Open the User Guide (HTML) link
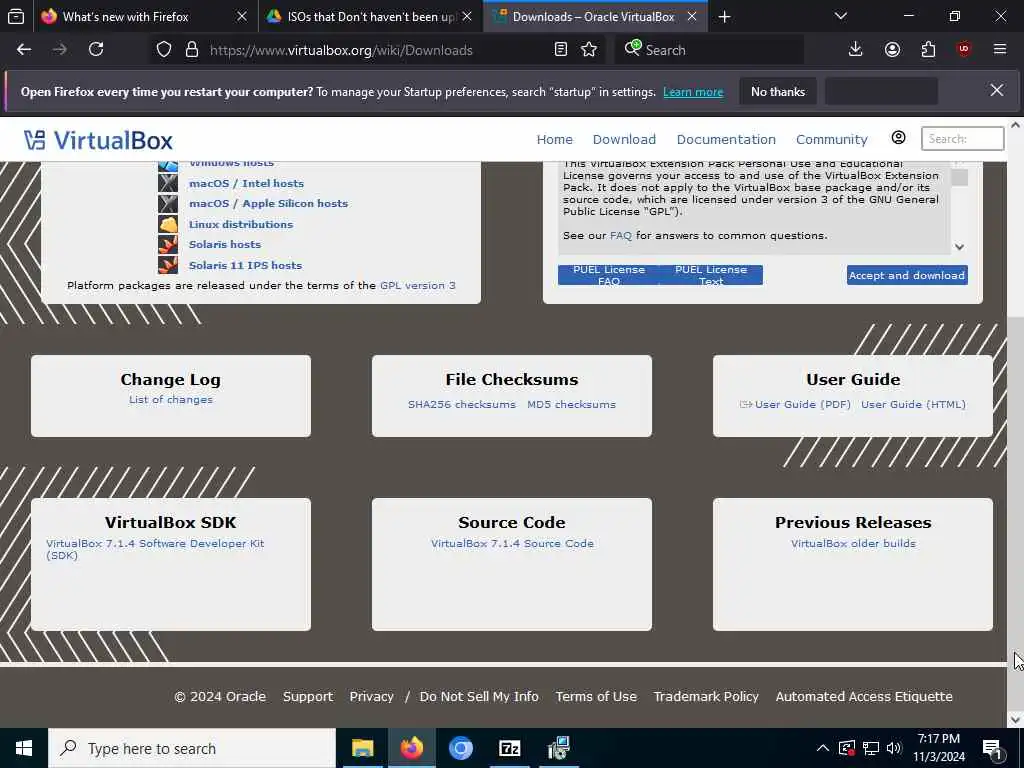Viewport: 1024px width, 768px height. coord(913,404)
